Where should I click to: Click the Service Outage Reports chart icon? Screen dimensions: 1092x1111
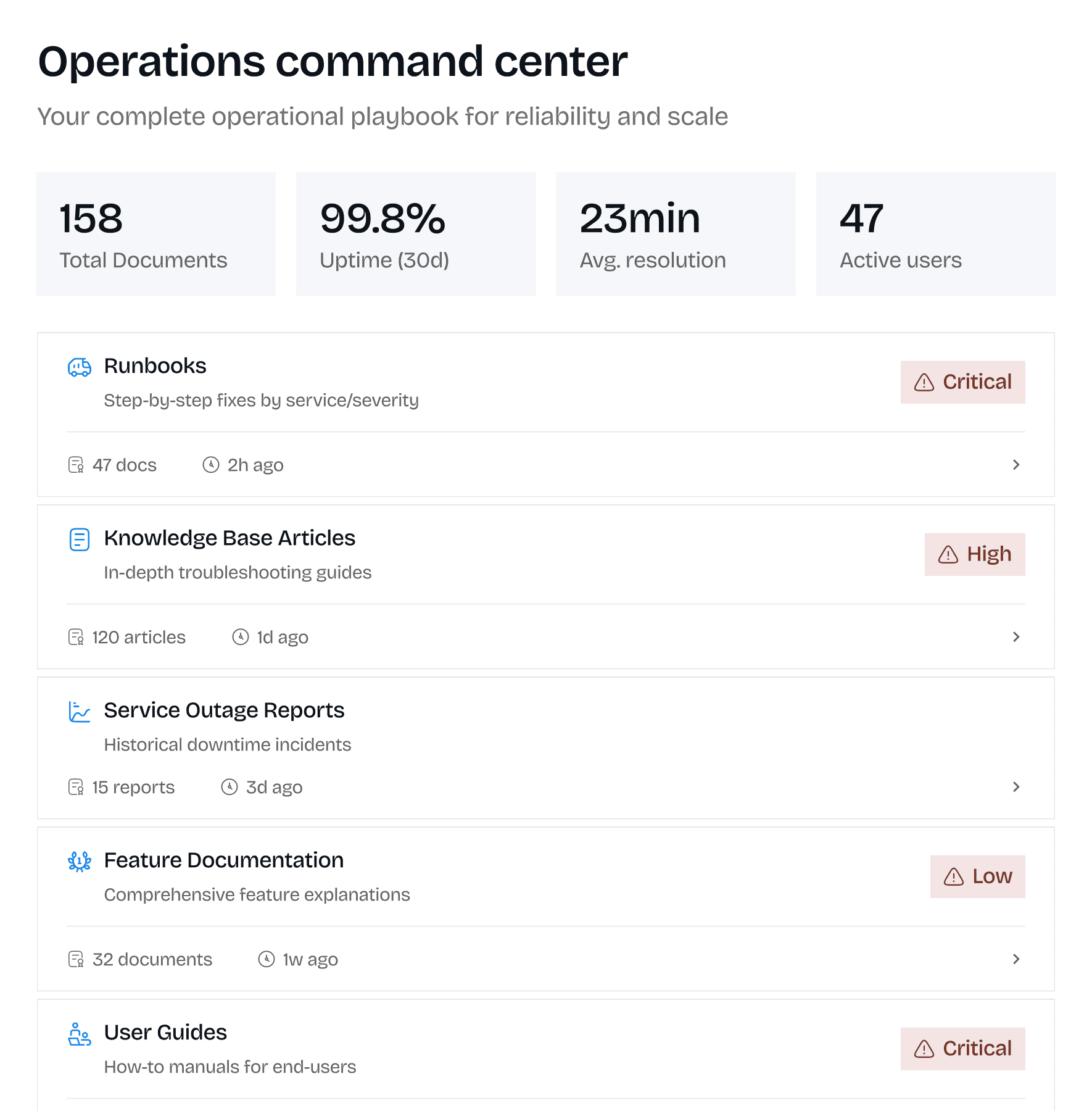[79, 711]
